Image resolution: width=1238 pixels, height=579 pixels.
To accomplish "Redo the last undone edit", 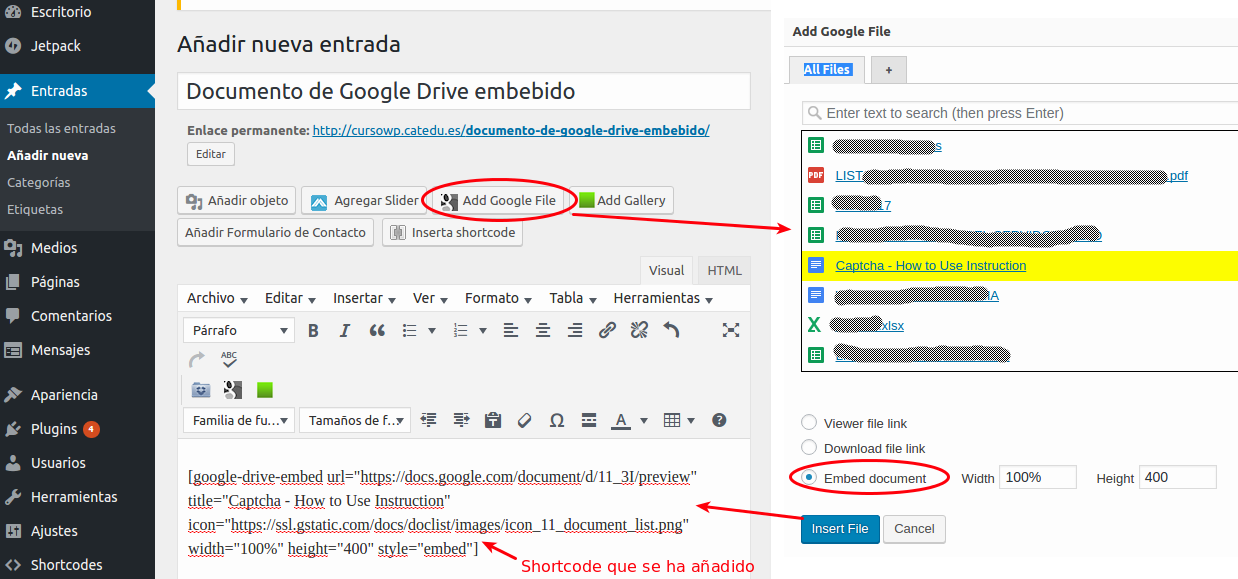I will pos(197,359).
